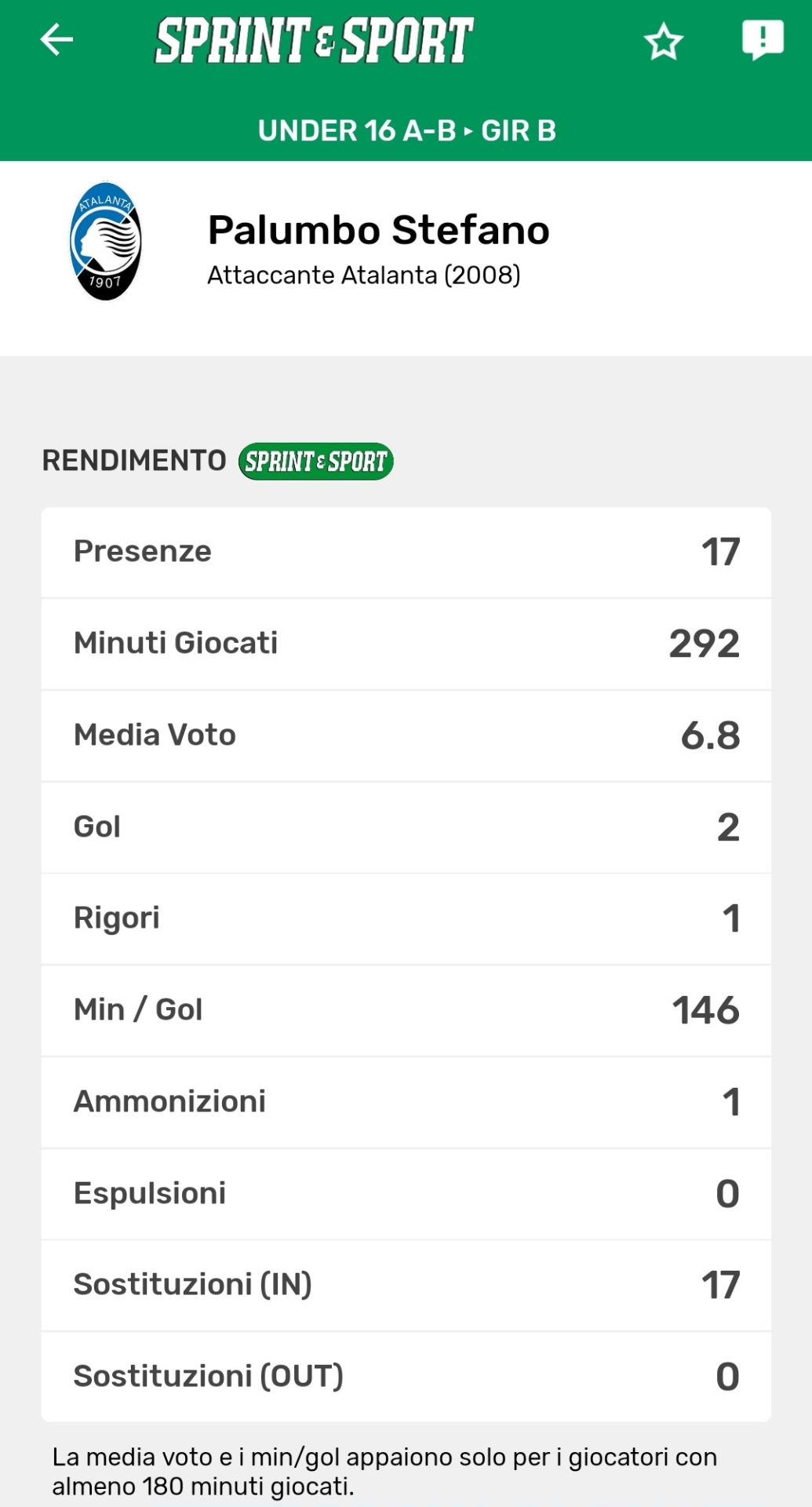Tap the Rendimento section heading

pos(134,461)
